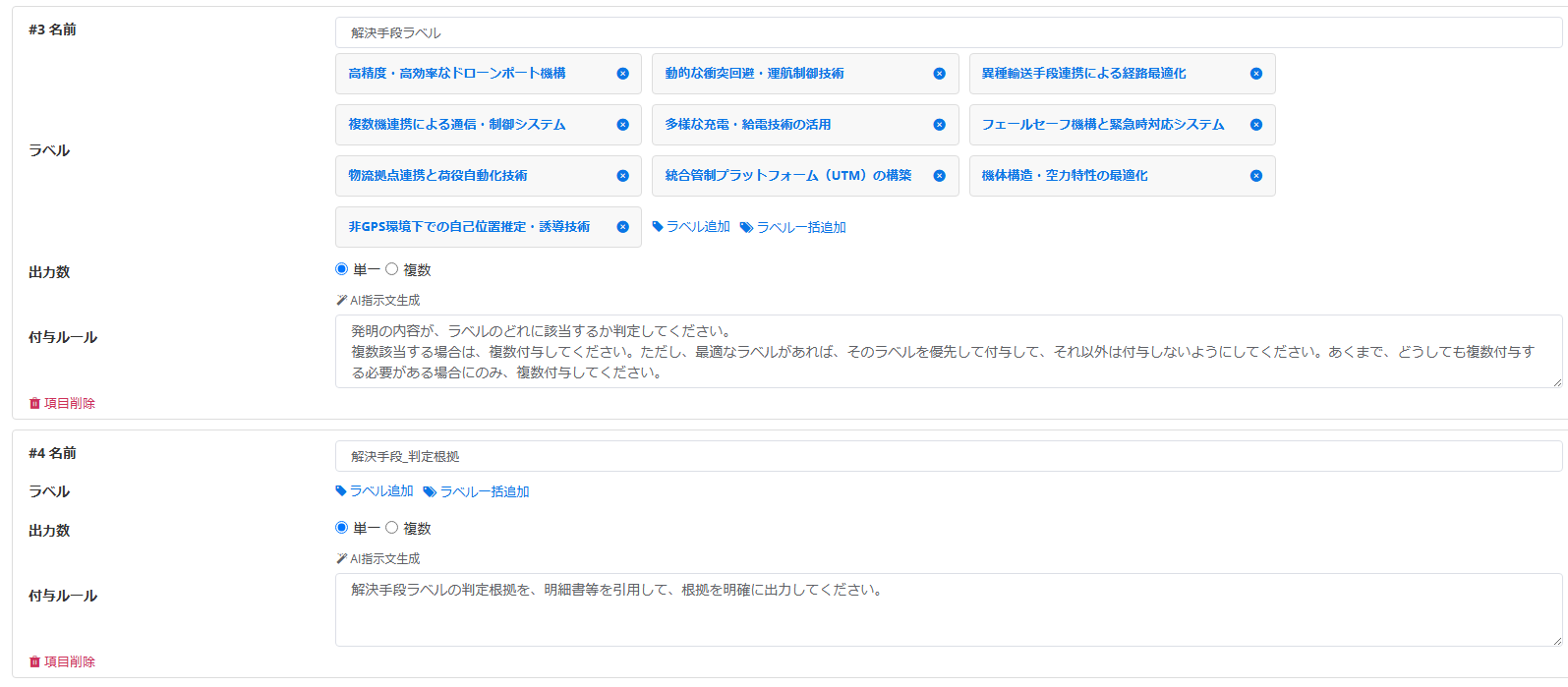Remove the 高精度・高効率なドローンポート機構 label

coord(622,74)
